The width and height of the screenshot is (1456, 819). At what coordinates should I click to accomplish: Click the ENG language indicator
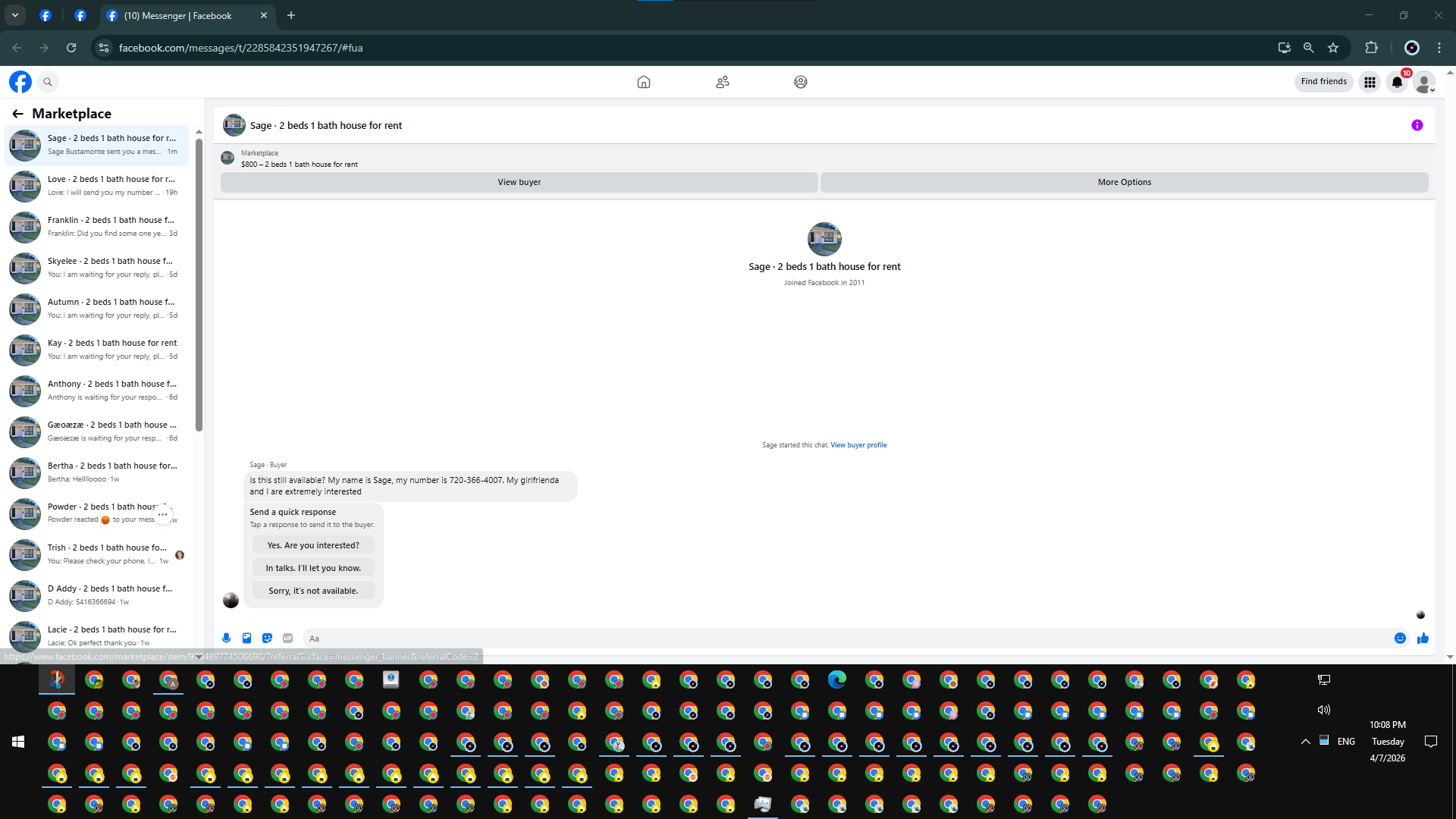[1346, 742]
